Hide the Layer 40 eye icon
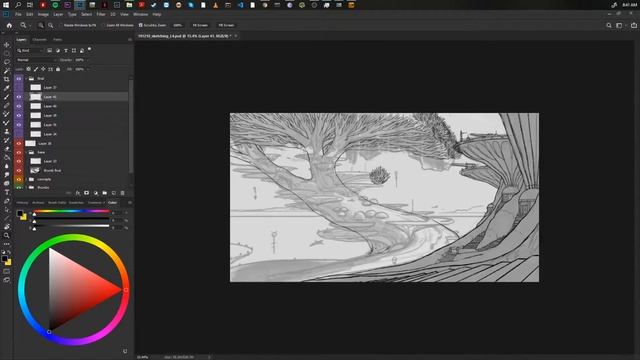Image resolution: width=640 pixels, height=360 pixels. click(19, 106)
